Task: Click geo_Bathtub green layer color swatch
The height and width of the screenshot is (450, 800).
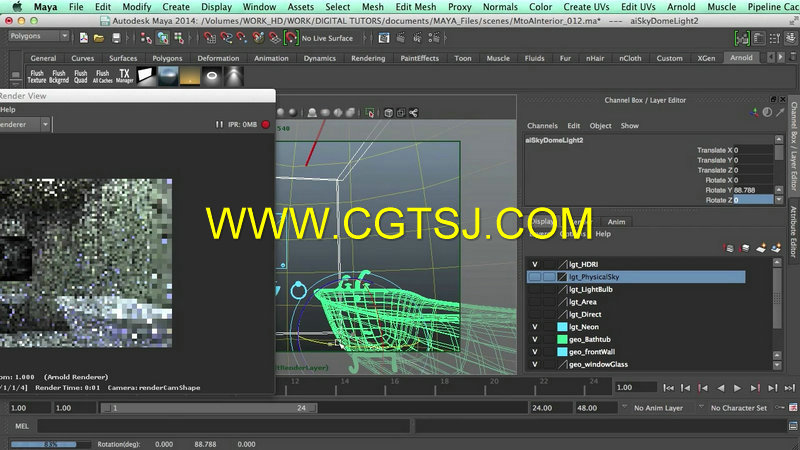Action: tap(562, 339)
